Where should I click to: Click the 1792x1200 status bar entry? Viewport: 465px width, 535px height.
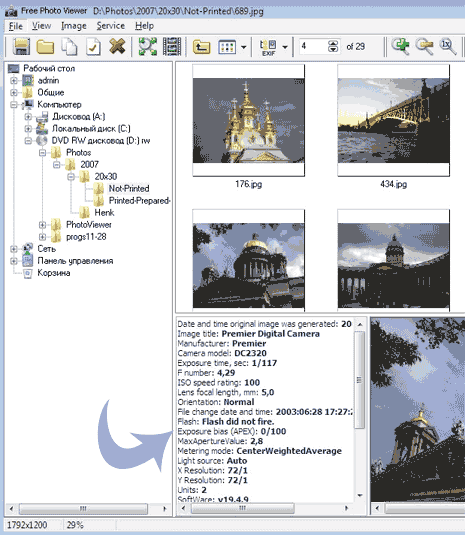(x=27, y=525)
